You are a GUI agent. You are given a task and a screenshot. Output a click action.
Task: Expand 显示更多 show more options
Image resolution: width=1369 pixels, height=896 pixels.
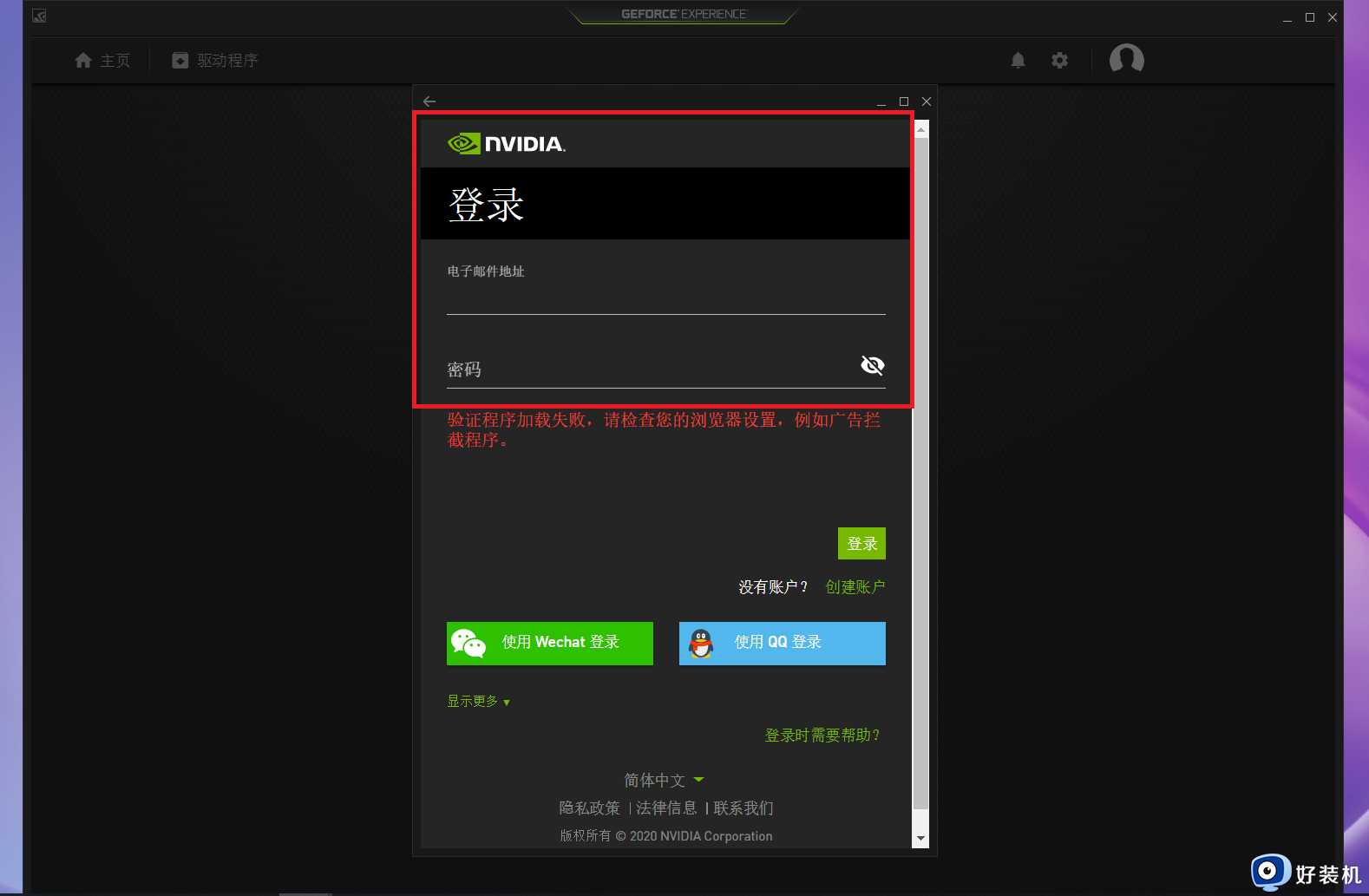pyautogui.click(x=478, y=701)
